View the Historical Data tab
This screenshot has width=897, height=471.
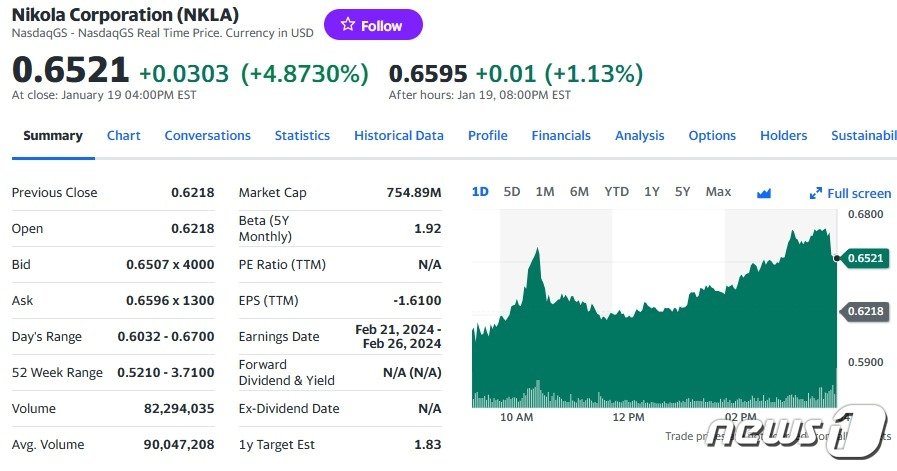point(398,136)
